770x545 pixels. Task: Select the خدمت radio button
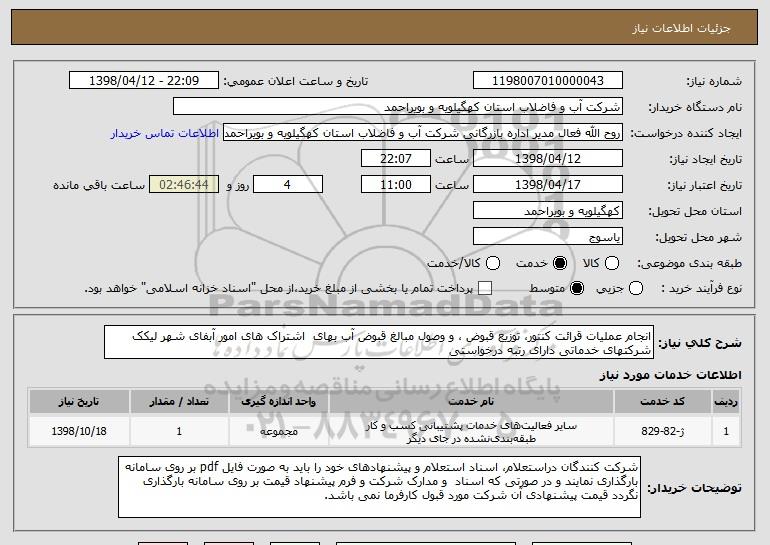tap(560, 263)
